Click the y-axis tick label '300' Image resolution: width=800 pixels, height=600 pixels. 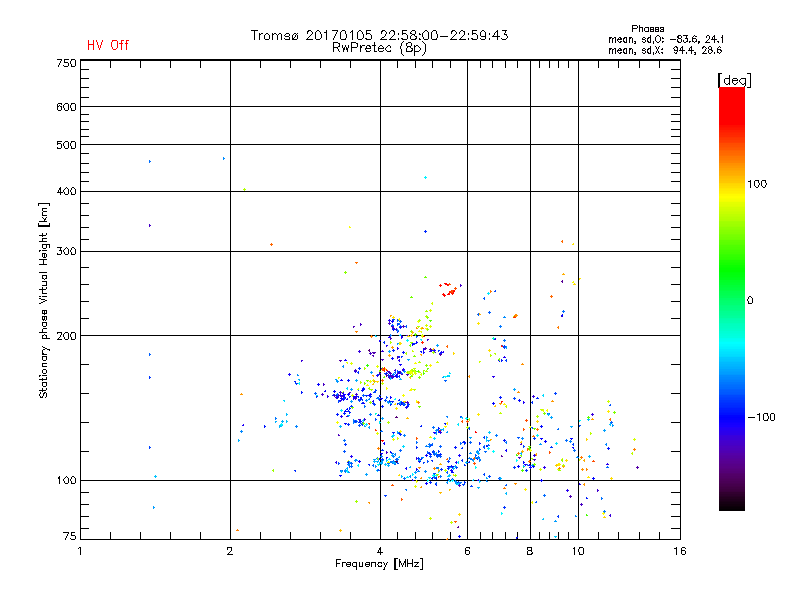pyautogui.click(x=66, y=251)
